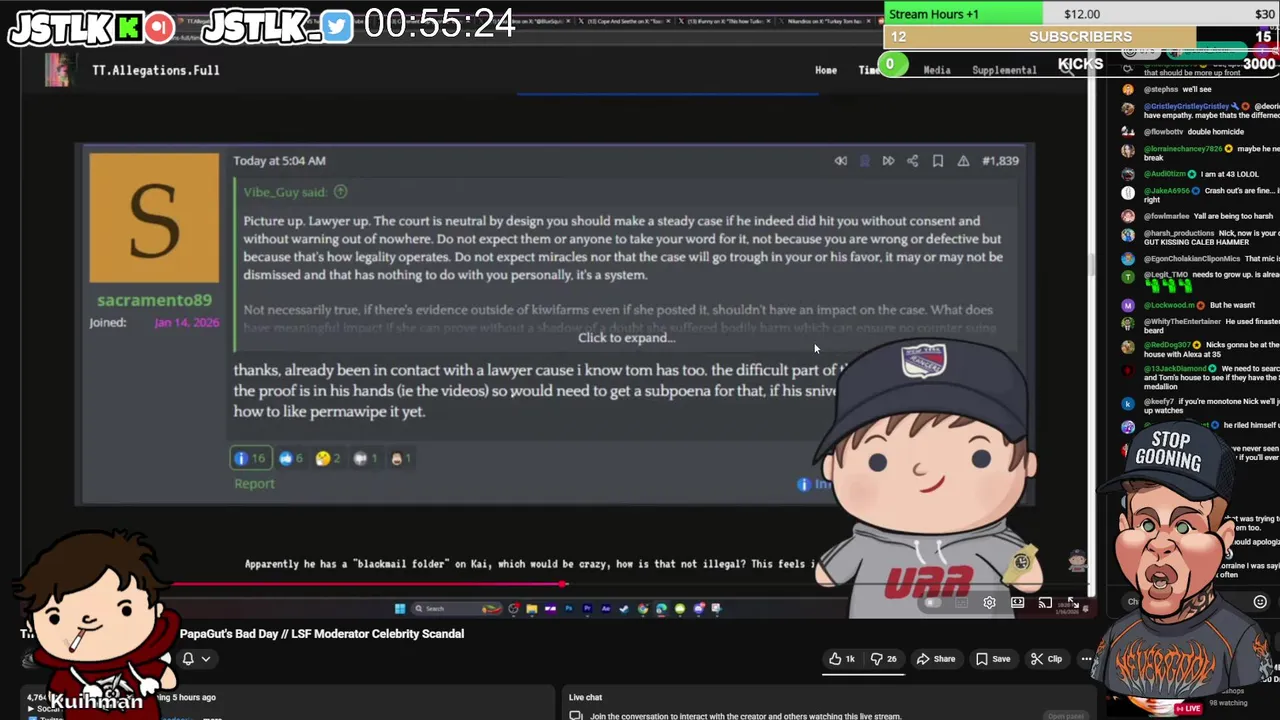Go to original post via Vibe_Guy said arrow
This screenshot has width=1280, height=720.
point(340,192)
